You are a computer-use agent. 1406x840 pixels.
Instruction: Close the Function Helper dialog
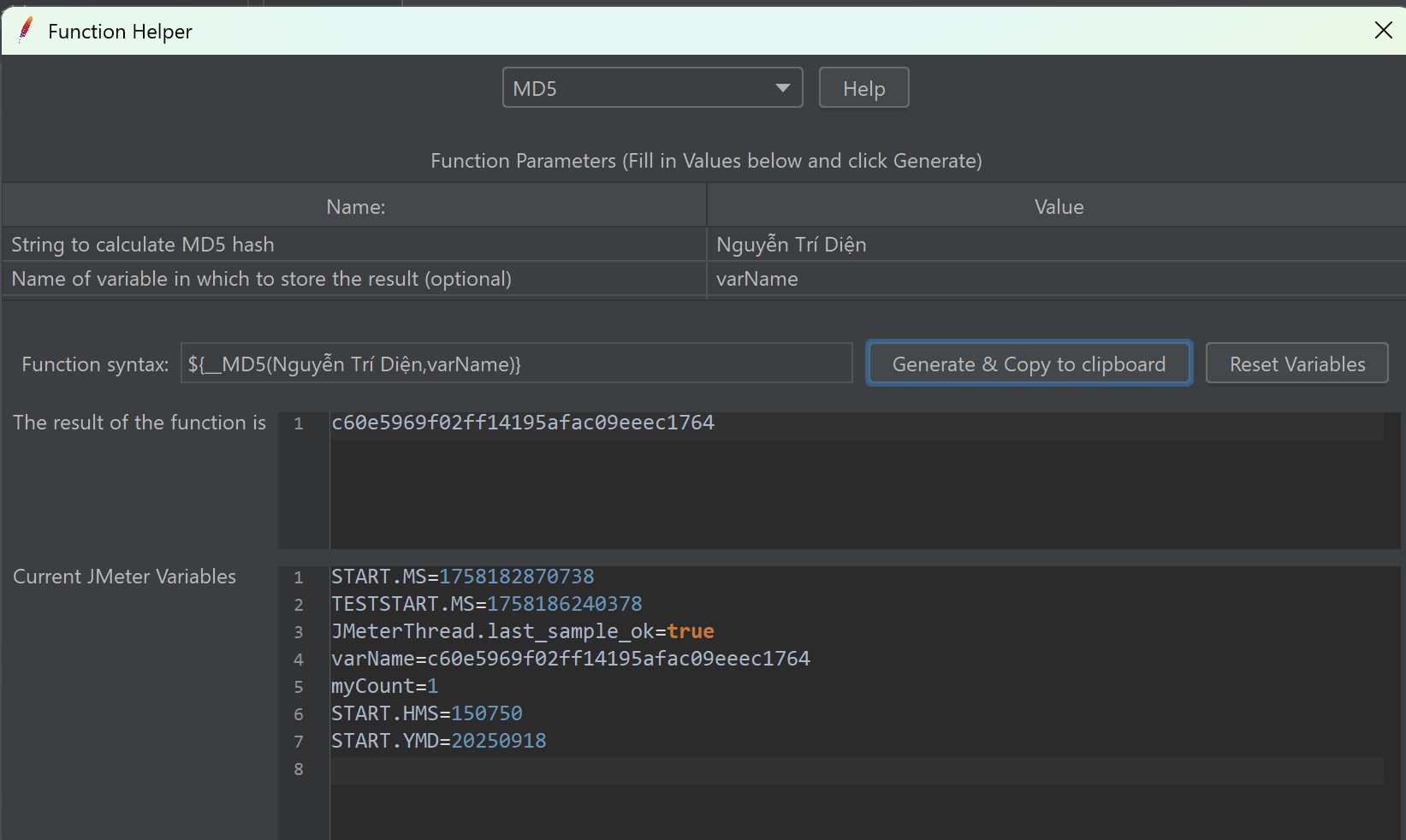tap(1383, 31)
